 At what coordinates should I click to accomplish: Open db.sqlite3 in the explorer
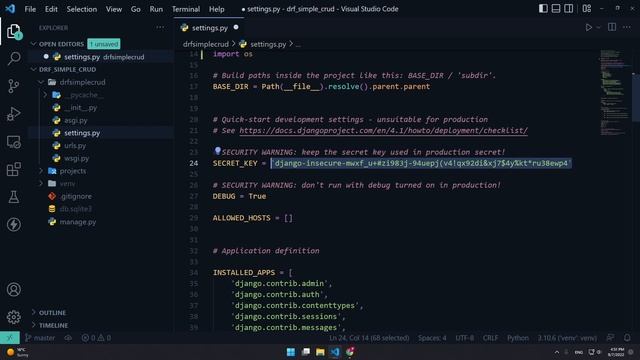point(76,209)
